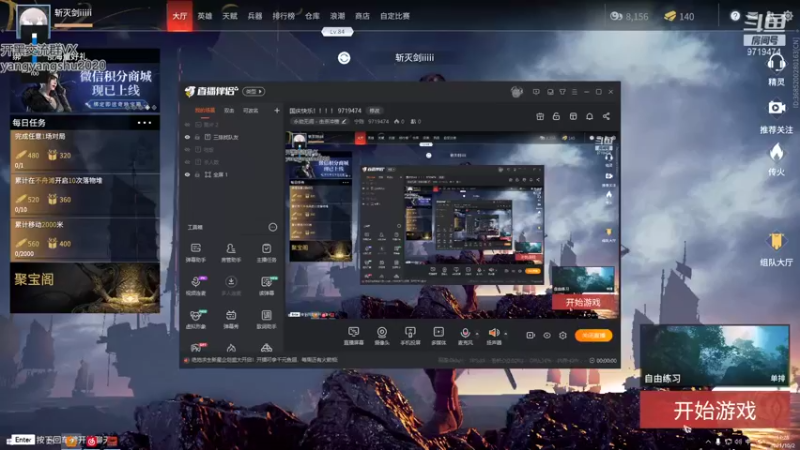Image resolution: width=800 pixels, height=450 pixels.
Task: Click the mascot avatar icon in title bar
Action: click(516, 92)
